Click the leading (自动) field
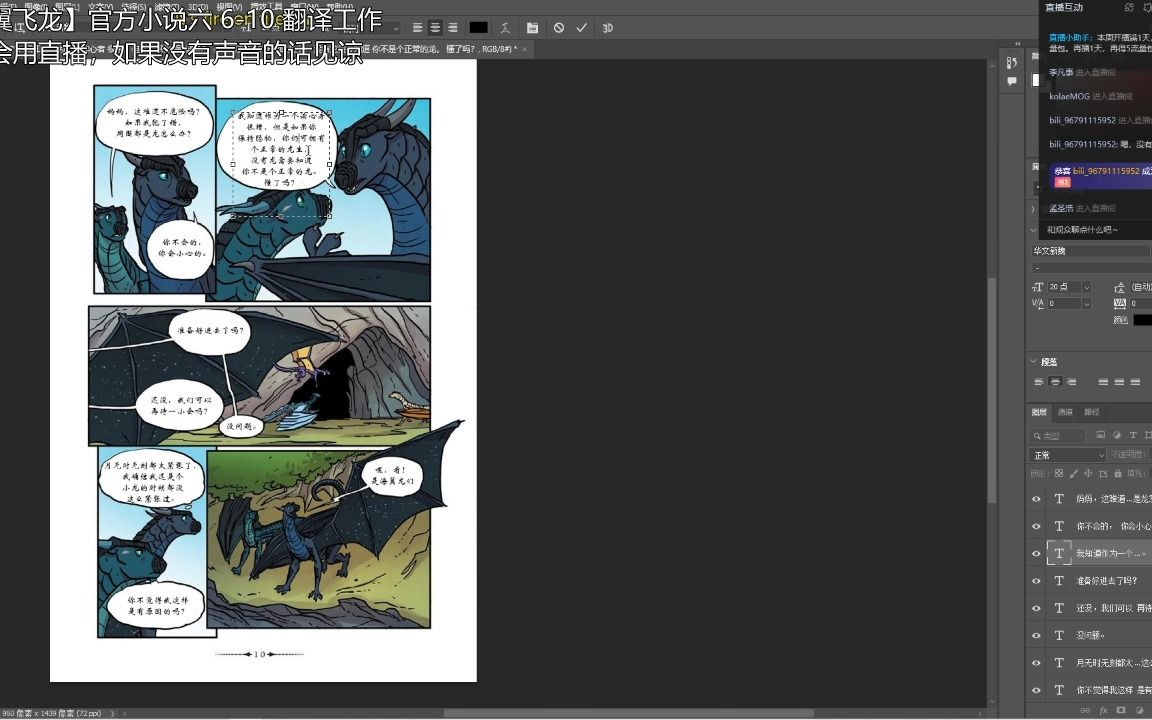Screen dimensions: 1152x720 [x=1140, y=287]
